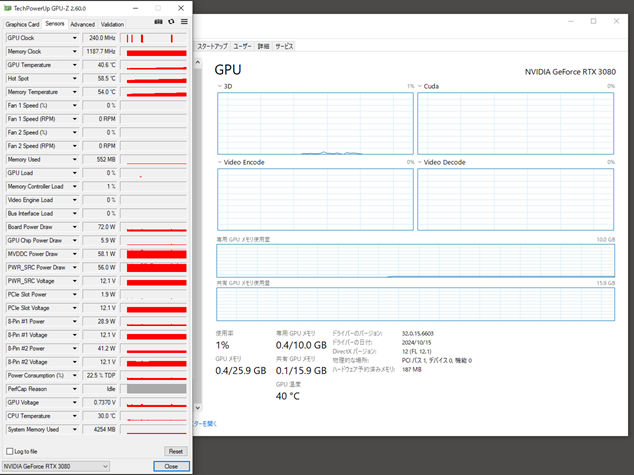Open the GPU Voltage sensor dropdown
This screenshot has width=634, height=475.
[x=75, y=403]
